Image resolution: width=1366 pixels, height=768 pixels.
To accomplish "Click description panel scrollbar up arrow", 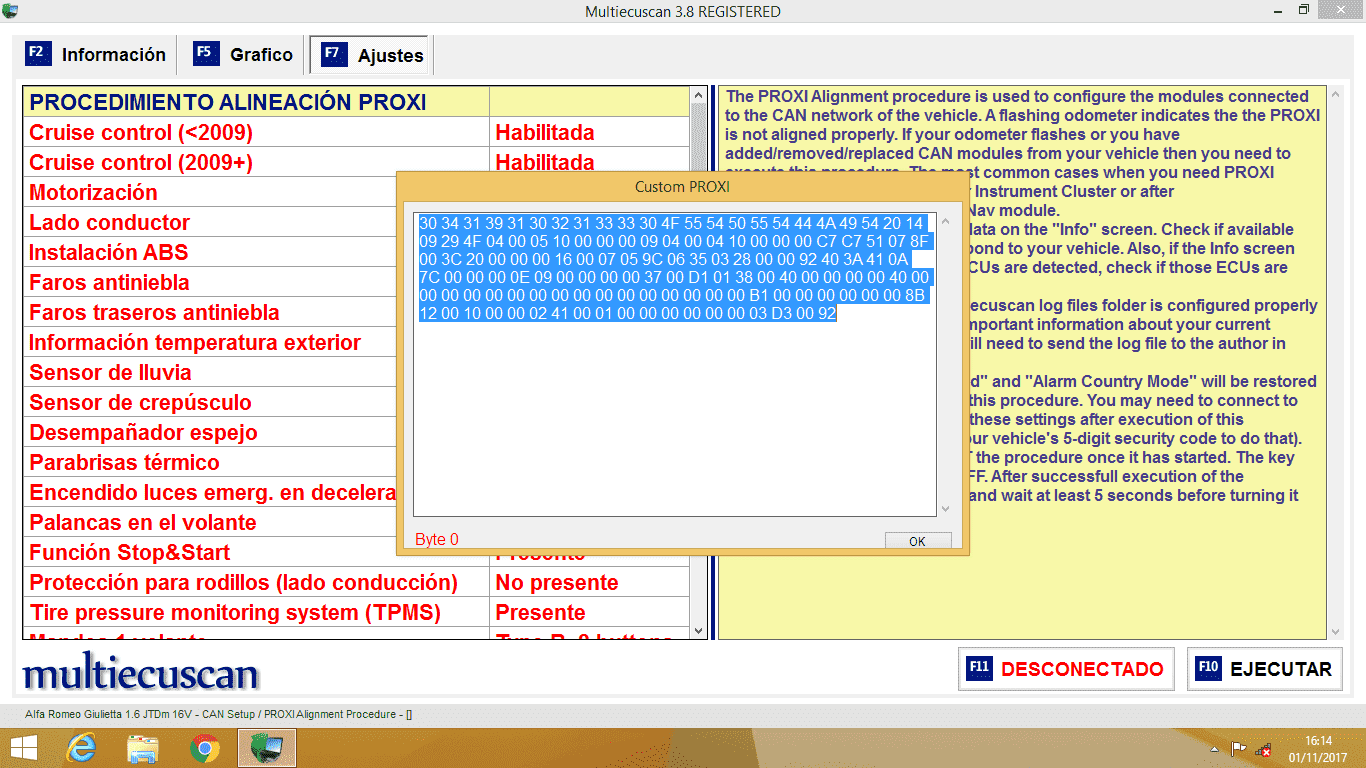I will click(1335, 96).
